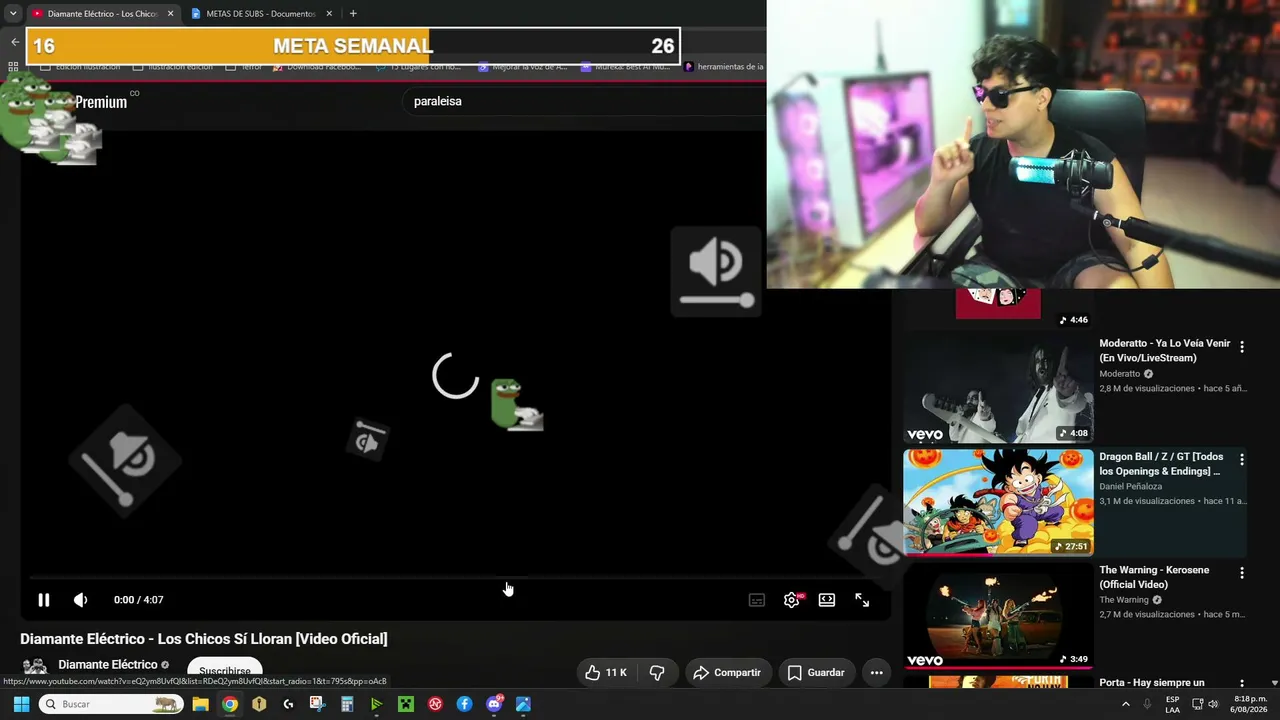Open options menu for the Dragon Ball video
This screenshot has height=720, width=1280.
[1242, 460]
